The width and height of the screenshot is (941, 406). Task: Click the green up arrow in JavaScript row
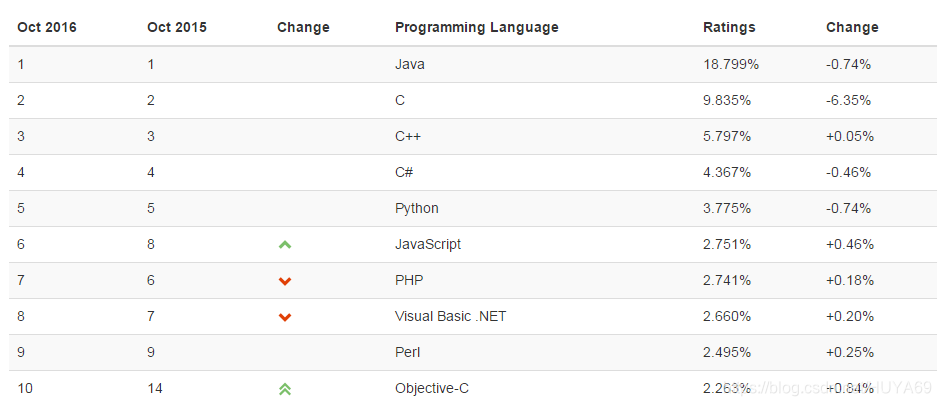pos(285,245)
